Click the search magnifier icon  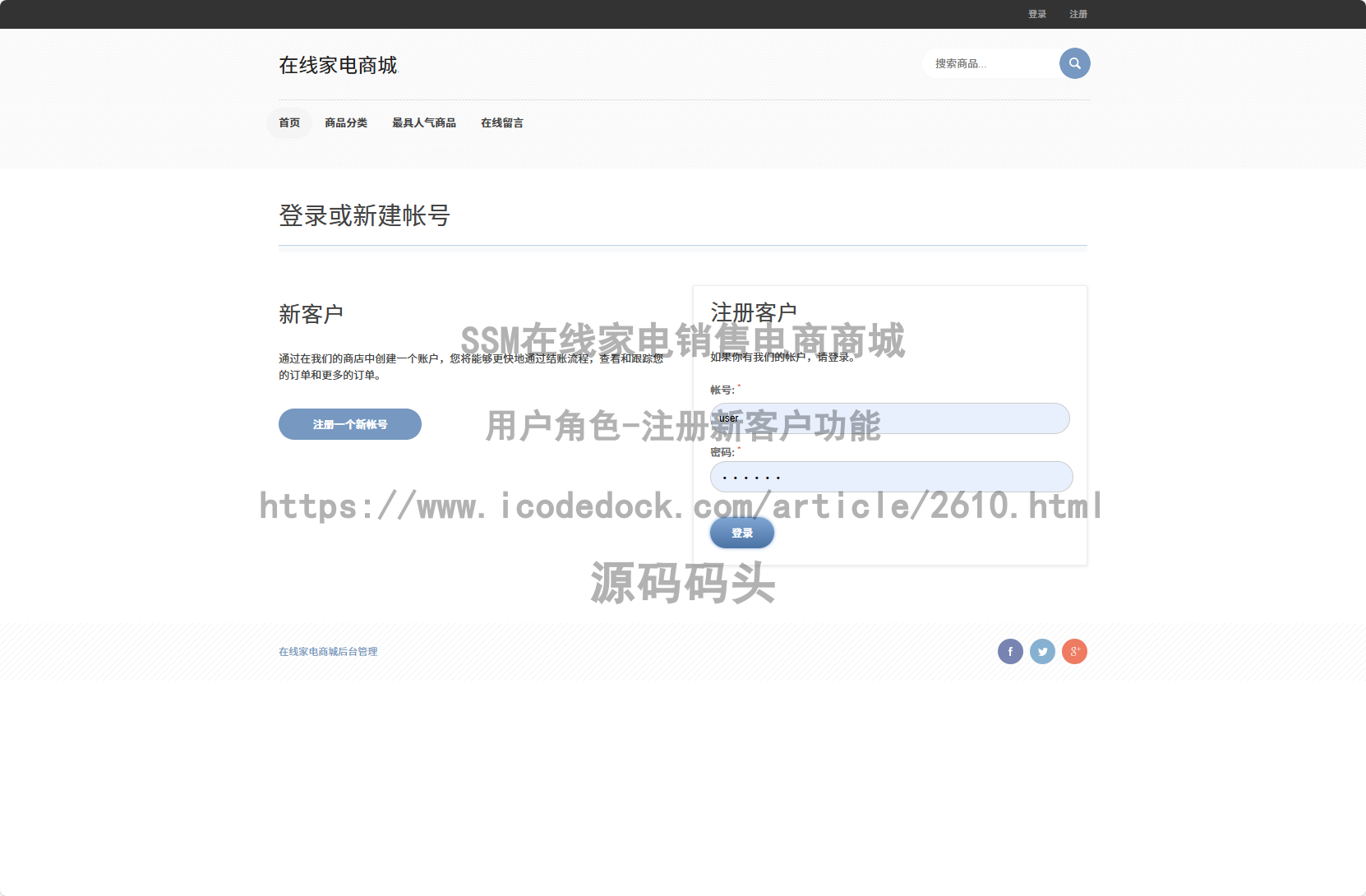click(1075, 63)
